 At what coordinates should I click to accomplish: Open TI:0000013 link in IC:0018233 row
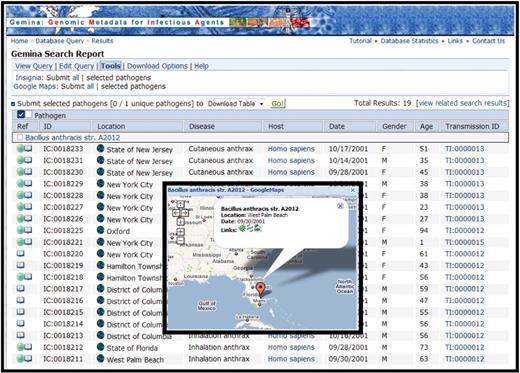[x=465, y=149]
